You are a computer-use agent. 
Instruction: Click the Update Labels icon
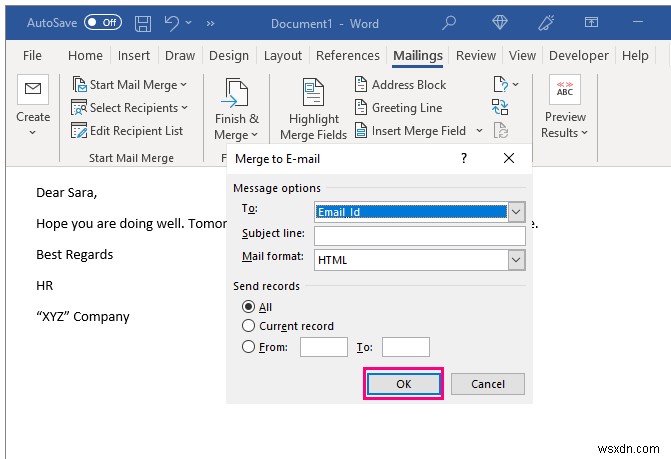tap(501, 130)
